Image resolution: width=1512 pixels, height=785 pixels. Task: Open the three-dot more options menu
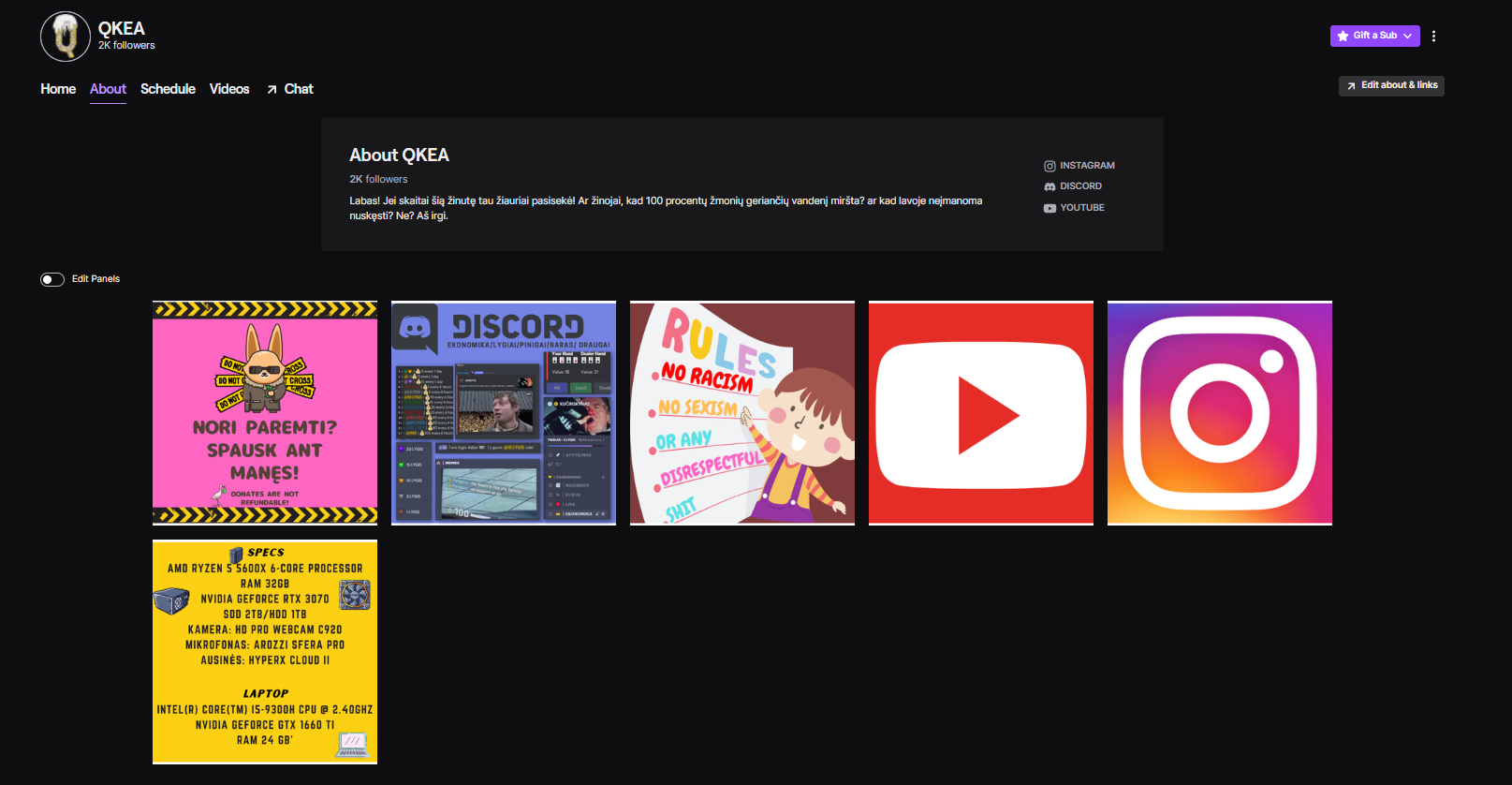coord(1433,36)
